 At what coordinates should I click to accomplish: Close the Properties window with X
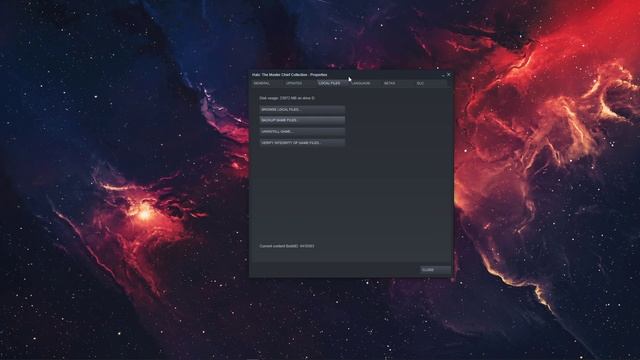point(449,75)
